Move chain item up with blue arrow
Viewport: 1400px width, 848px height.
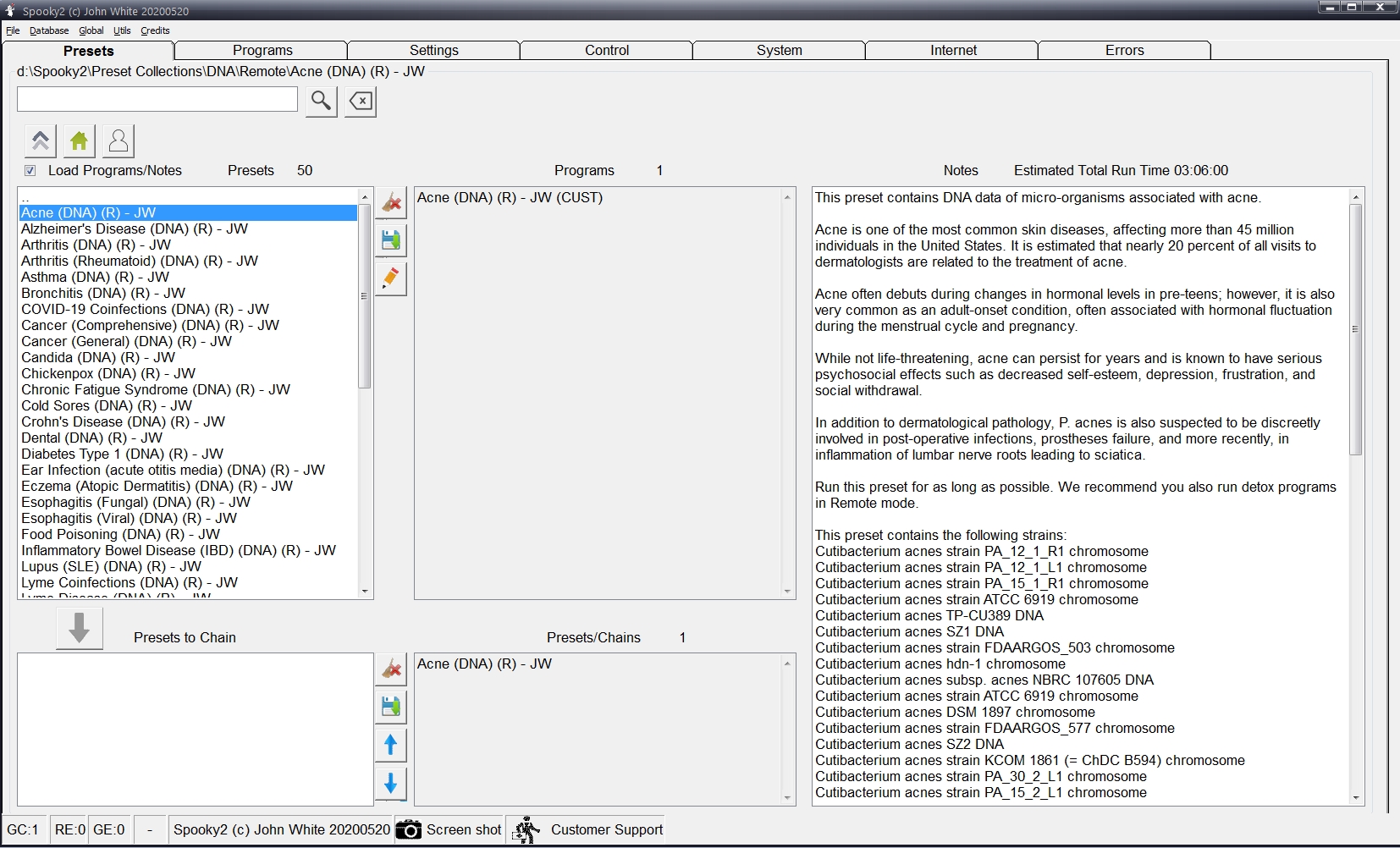391,745
